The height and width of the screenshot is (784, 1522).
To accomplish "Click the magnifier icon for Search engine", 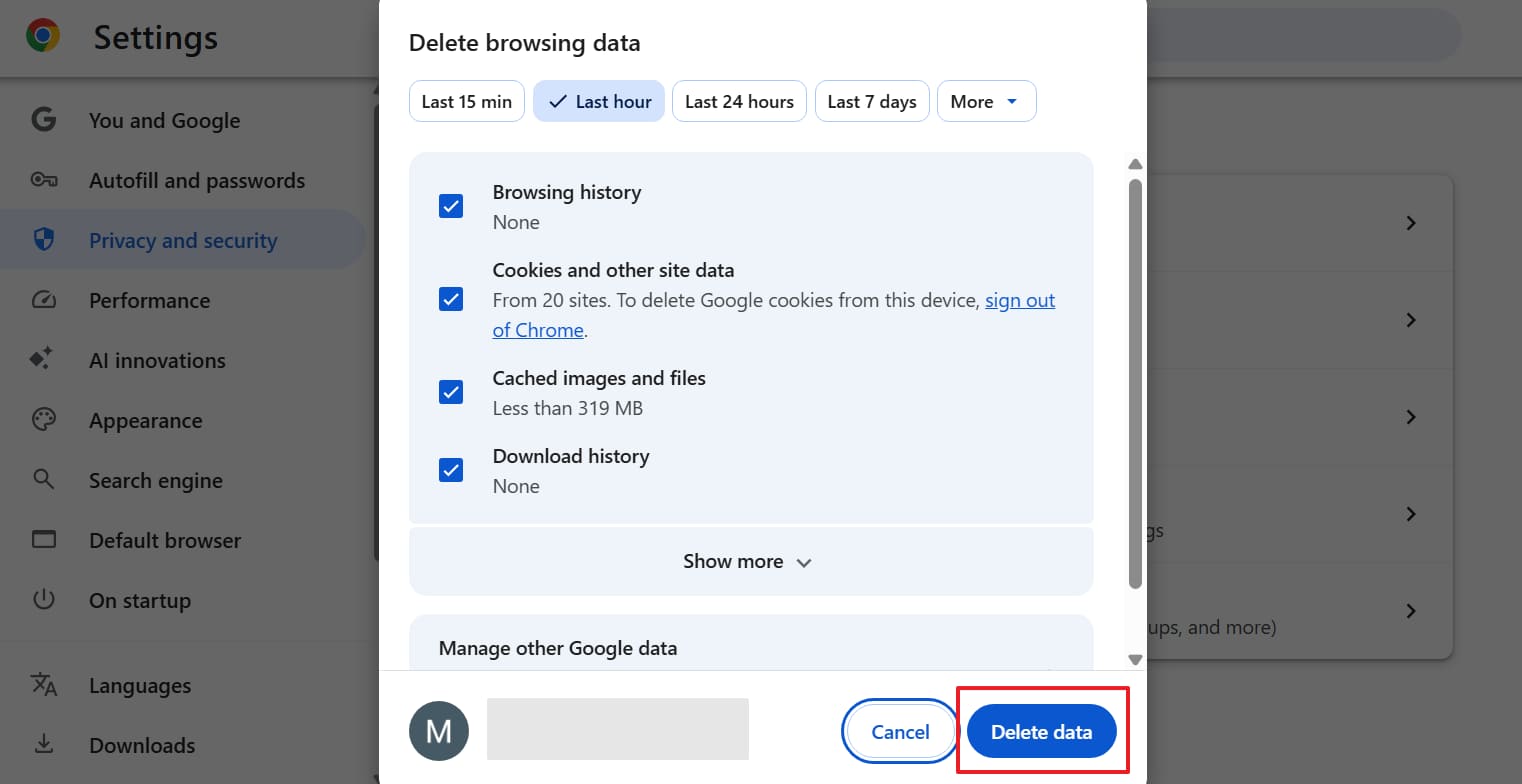I will pyautogui.click(x=43, y=479).
